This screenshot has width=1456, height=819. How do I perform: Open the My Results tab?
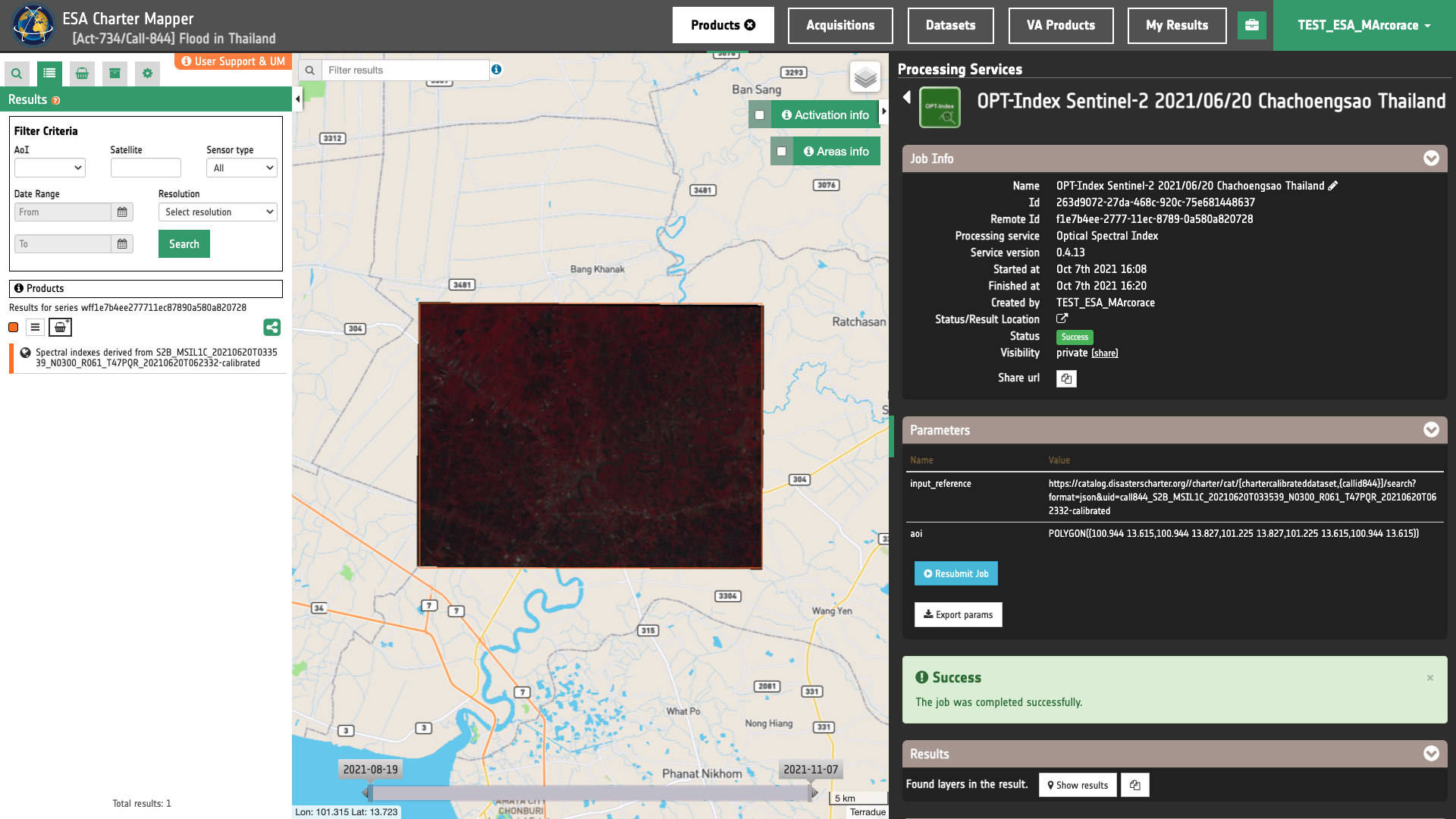pos(1177,26)
